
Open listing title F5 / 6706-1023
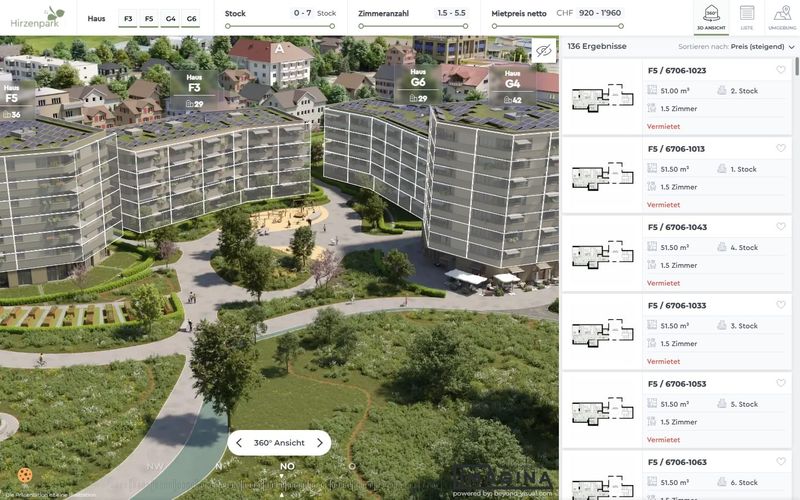click(x=677, y=70)
